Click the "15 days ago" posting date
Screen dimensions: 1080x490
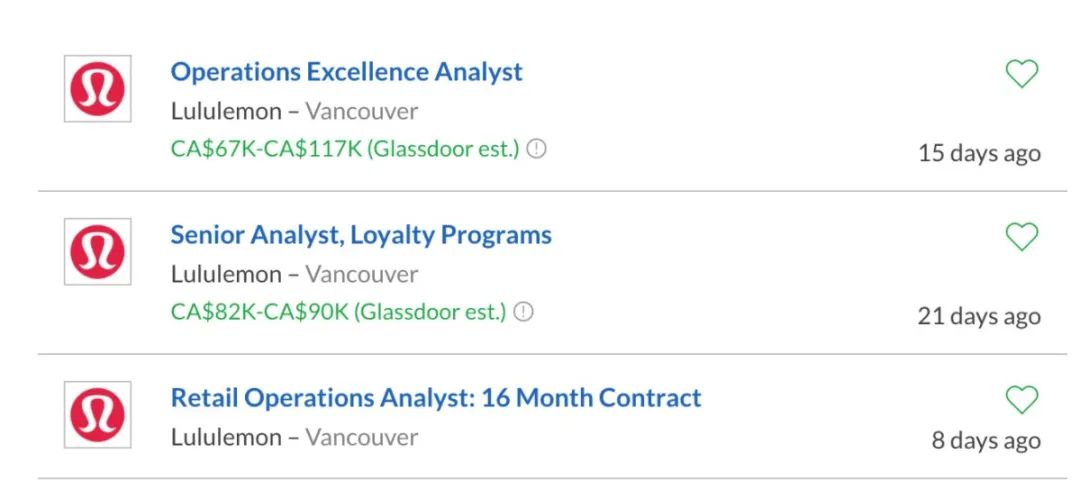pos(979,153)
